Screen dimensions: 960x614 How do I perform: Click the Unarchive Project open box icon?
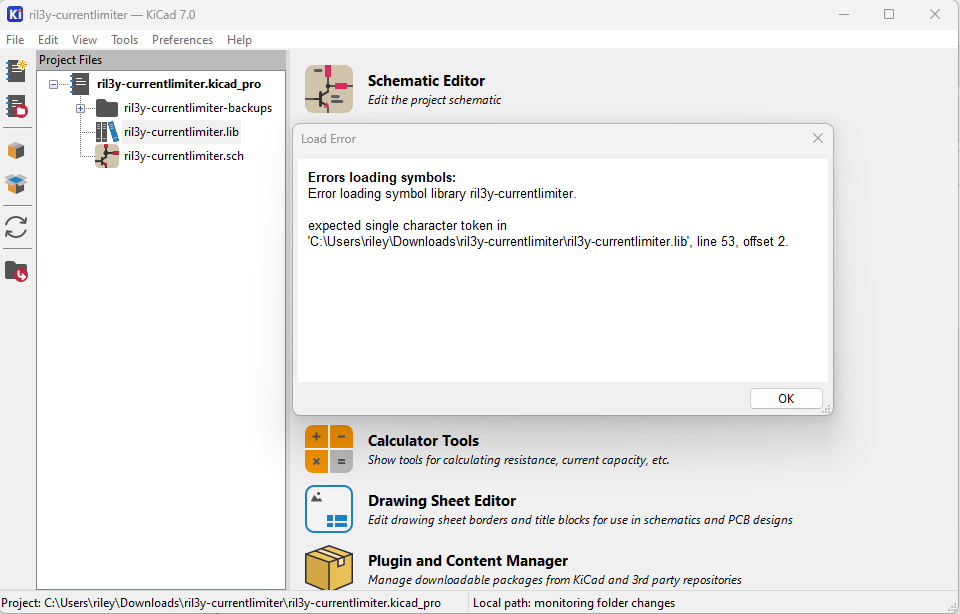(17, 183)
